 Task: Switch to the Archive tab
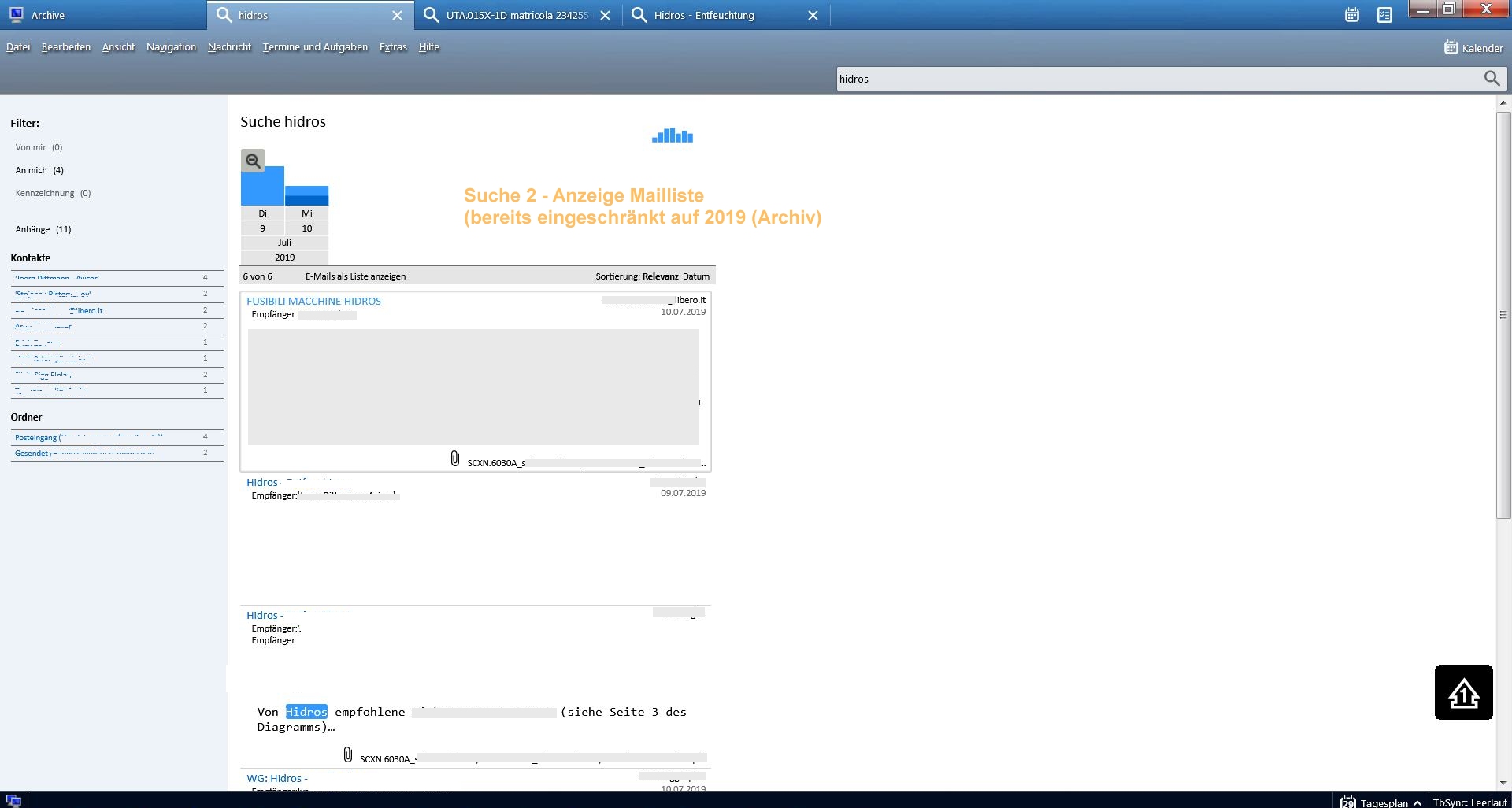coord(103,15)
